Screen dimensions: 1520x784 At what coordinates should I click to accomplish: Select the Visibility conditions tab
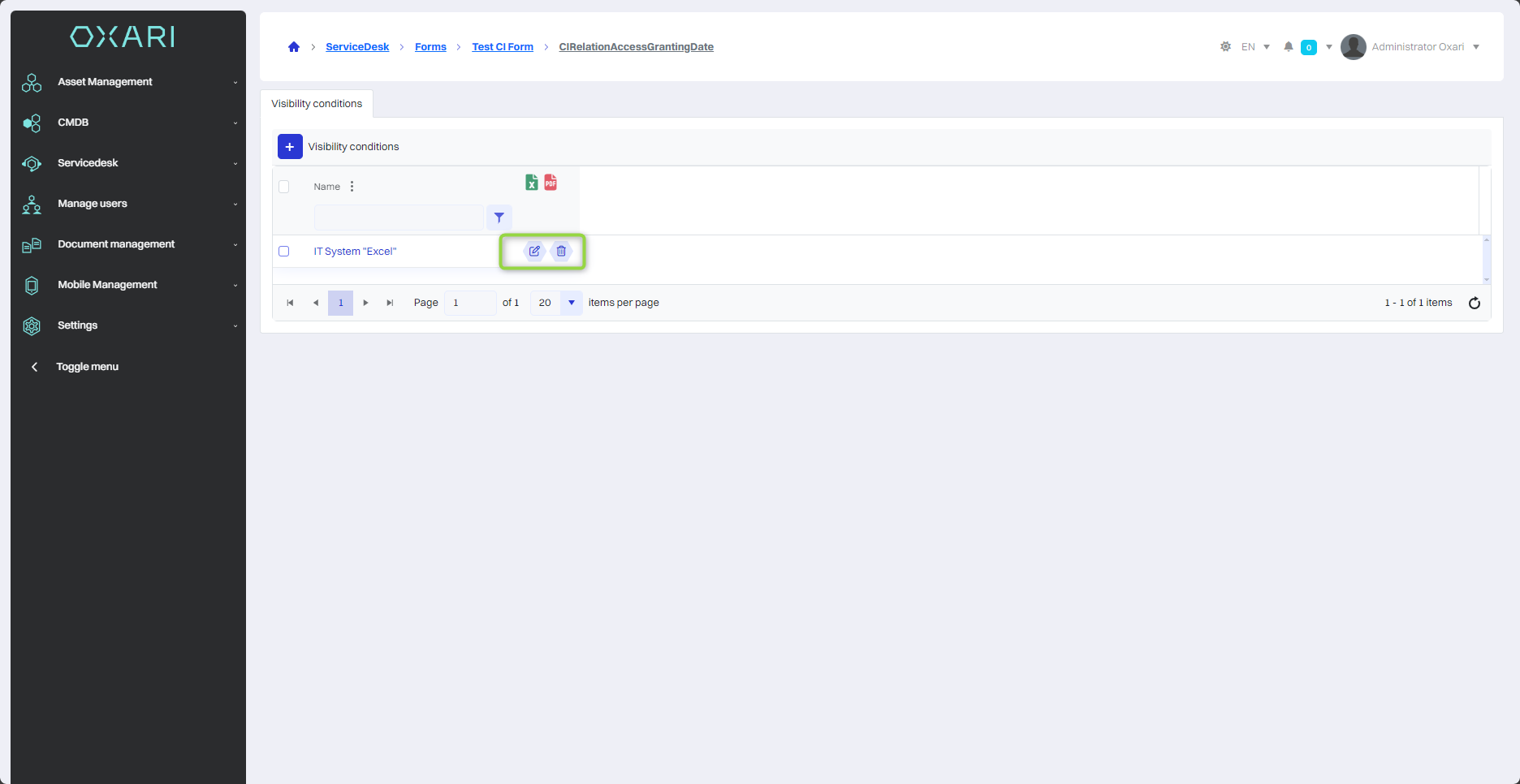click(x=317, y=104)
